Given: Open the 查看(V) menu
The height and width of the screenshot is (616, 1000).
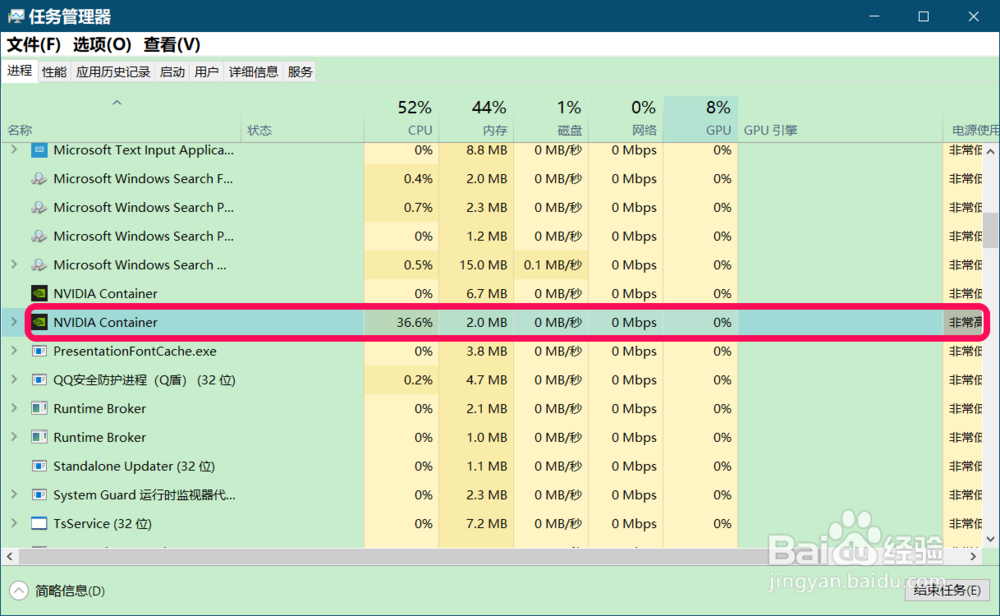Looking at the screenshot, I should coord(172,45).
